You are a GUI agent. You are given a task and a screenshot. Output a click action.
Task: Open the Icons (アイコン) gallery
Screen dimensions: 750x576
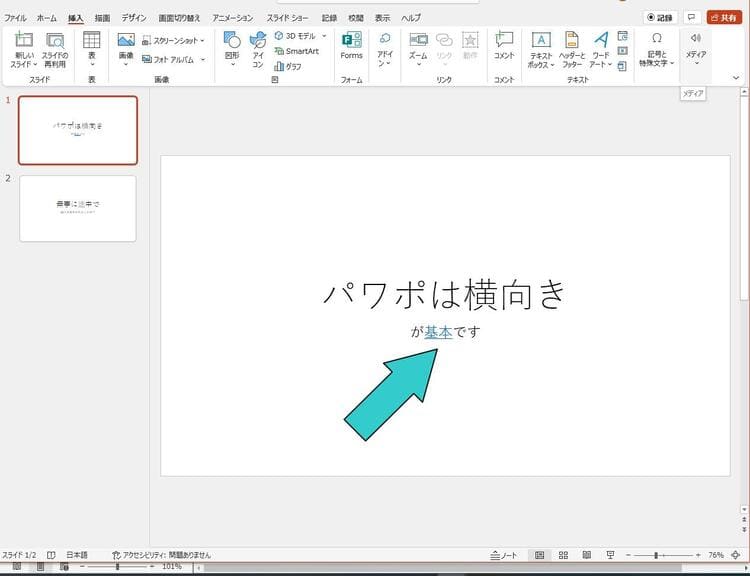[x=258, y=50]
